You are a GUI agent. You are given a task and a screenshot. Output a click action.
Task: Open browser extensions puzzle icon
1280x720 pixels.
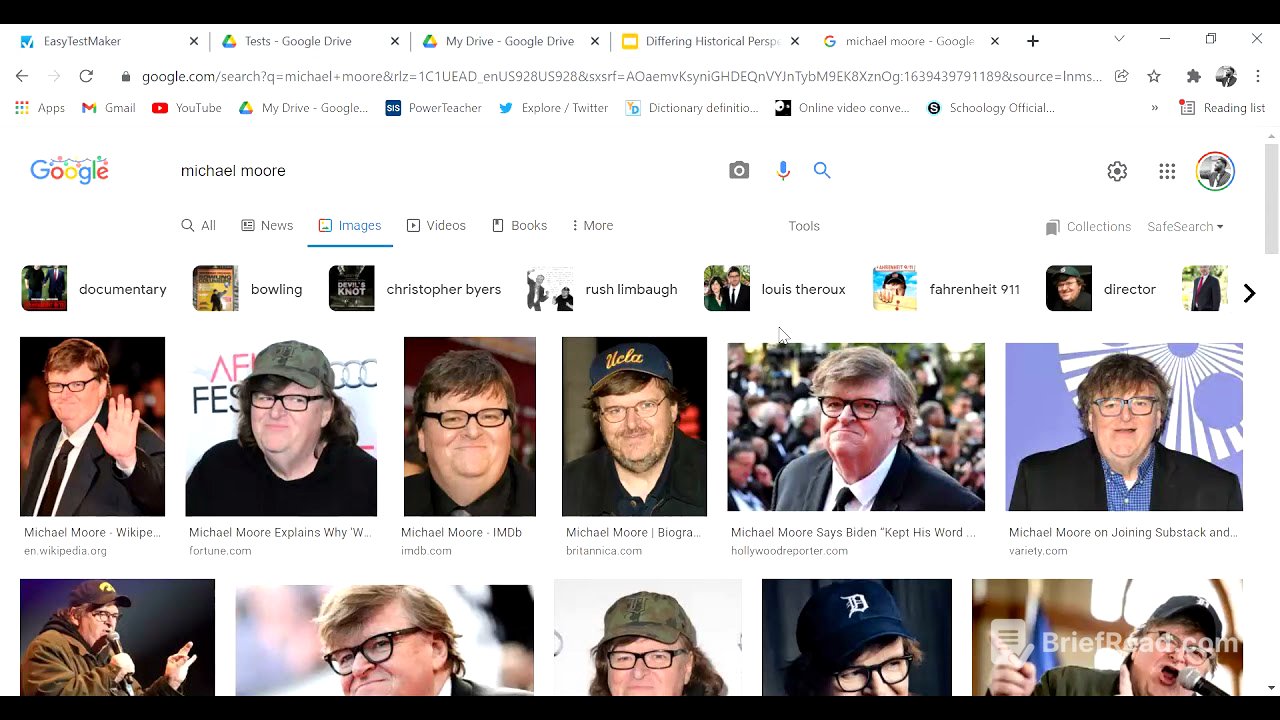tap(1193, 76)
